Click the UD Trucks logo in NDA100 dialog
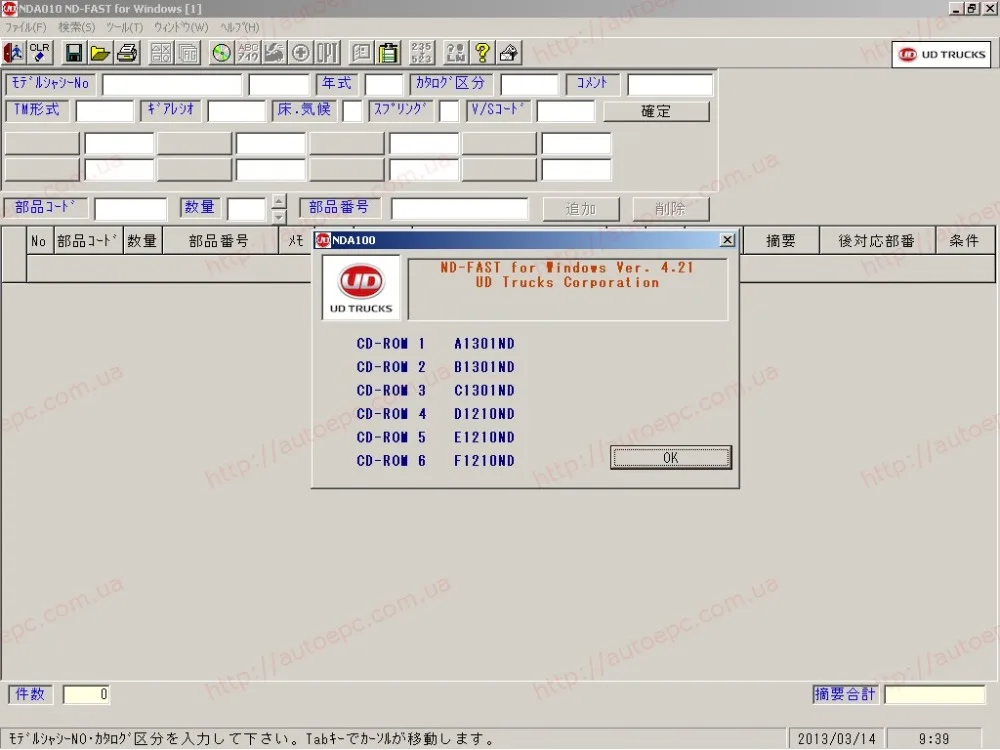1000x750 pixels. click(361, 288)
